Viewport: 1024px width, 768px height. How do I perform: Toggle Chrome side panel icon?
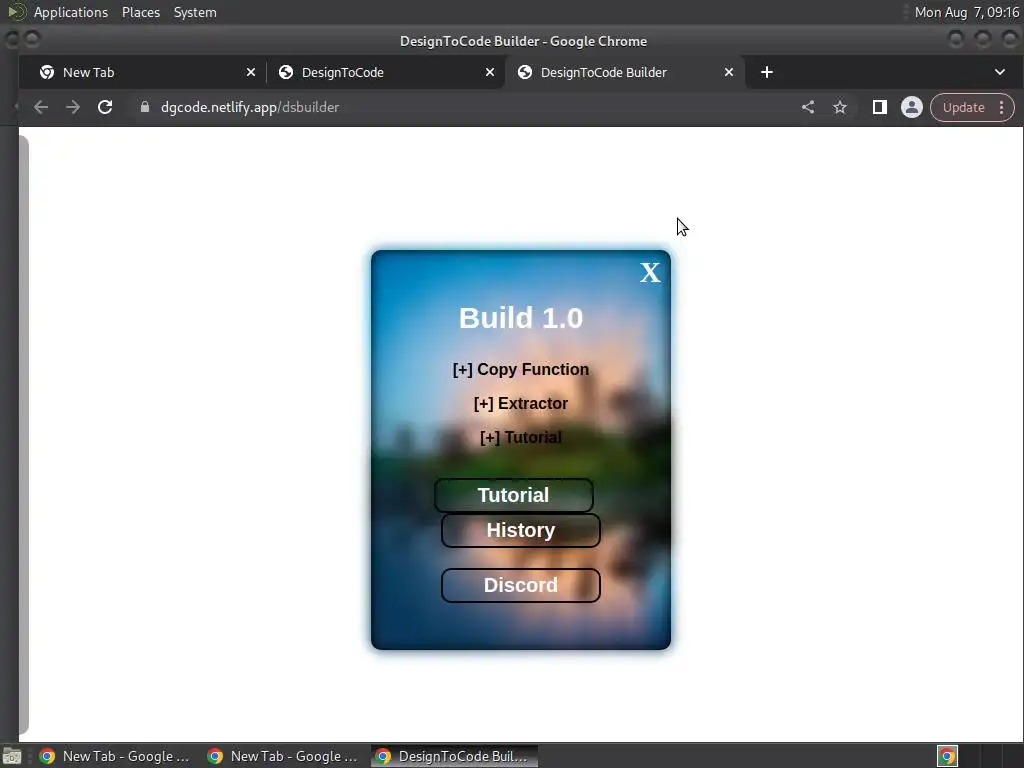[x=880, y=107]
